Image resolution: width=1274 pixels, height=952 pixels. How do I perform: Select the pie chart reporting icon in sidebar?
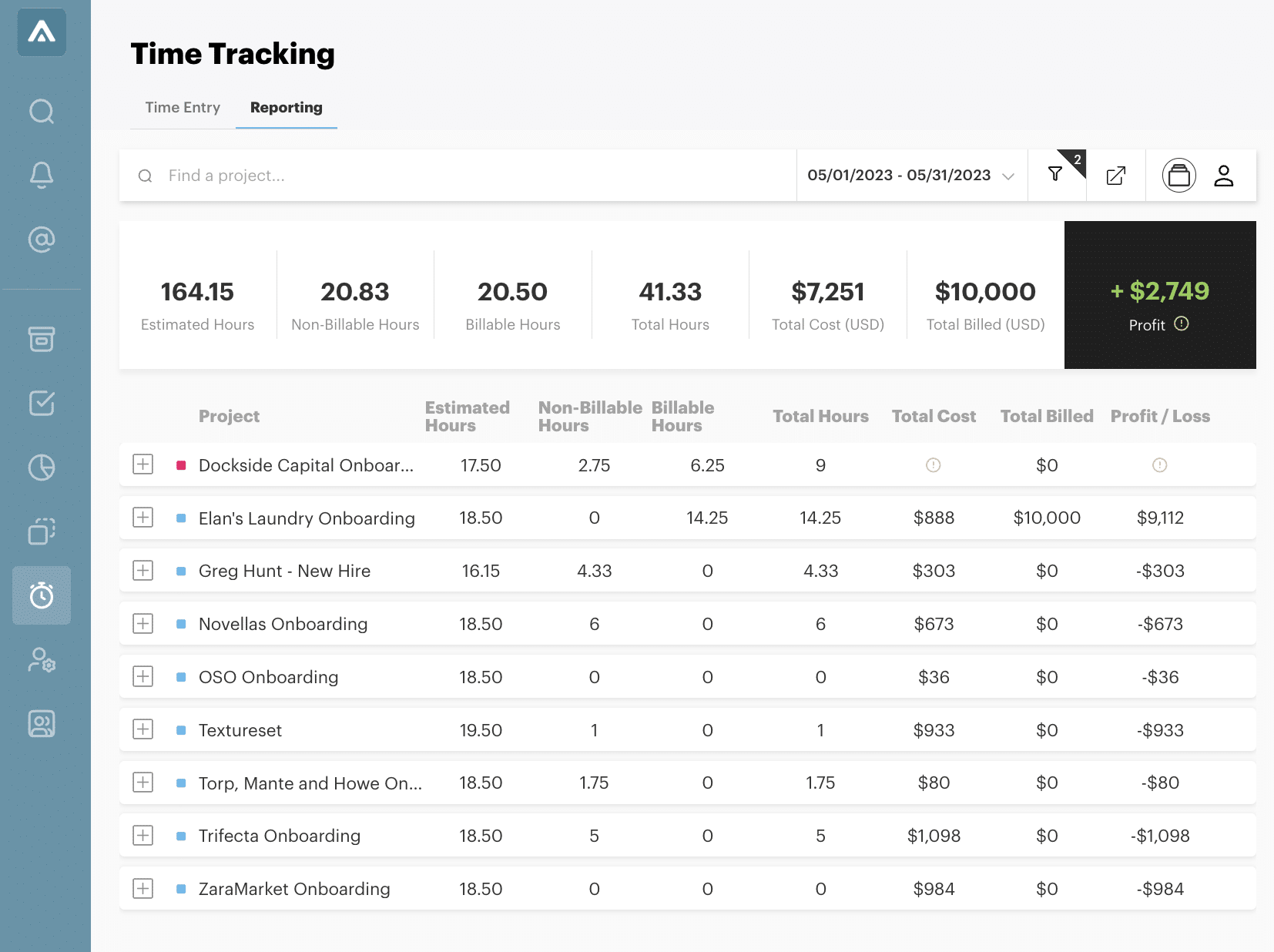42,467
